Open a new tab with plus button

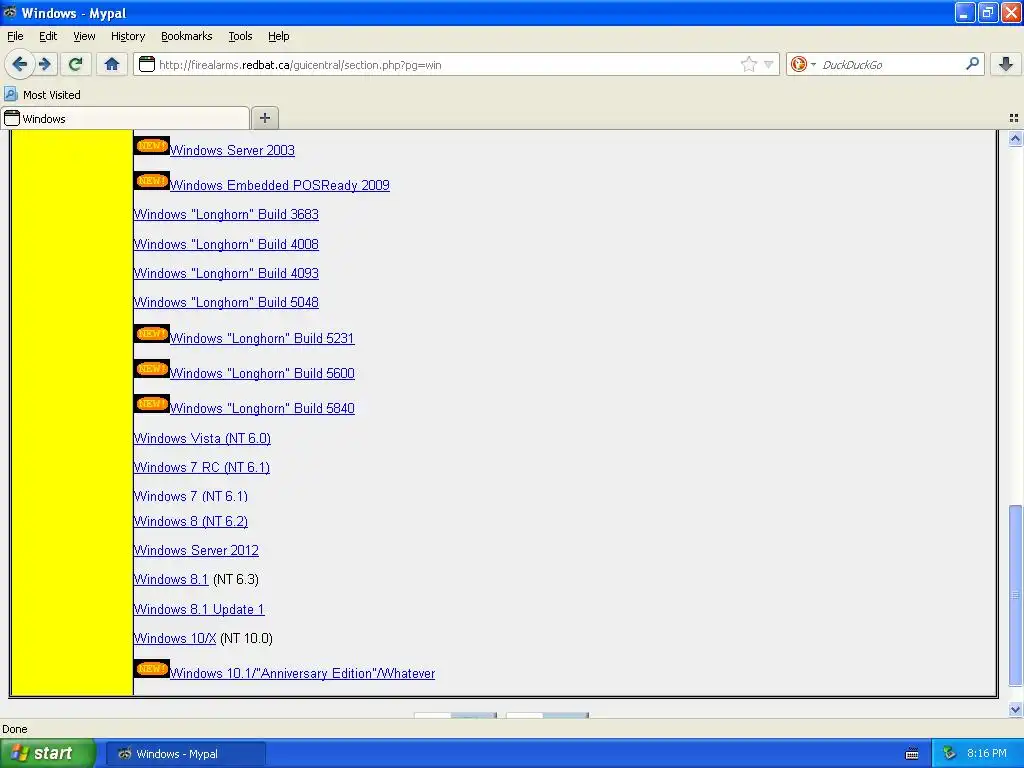[264, 118]
